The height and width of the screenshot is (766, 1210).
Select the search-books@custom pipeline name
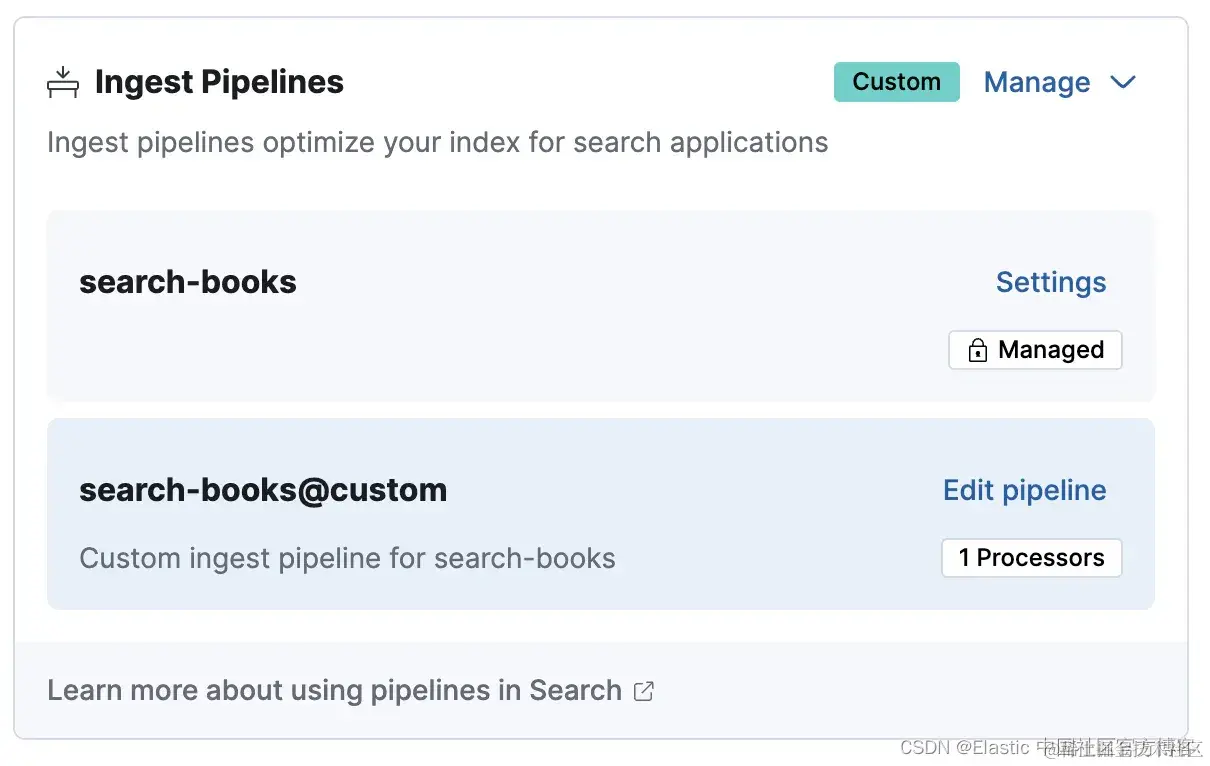263,490
